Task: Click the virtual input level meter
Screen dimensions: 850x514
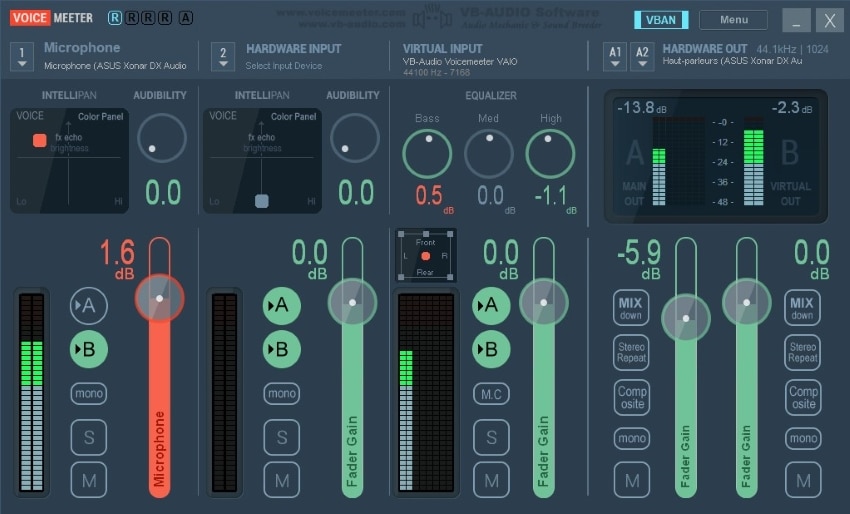Action: coord(426,393)
